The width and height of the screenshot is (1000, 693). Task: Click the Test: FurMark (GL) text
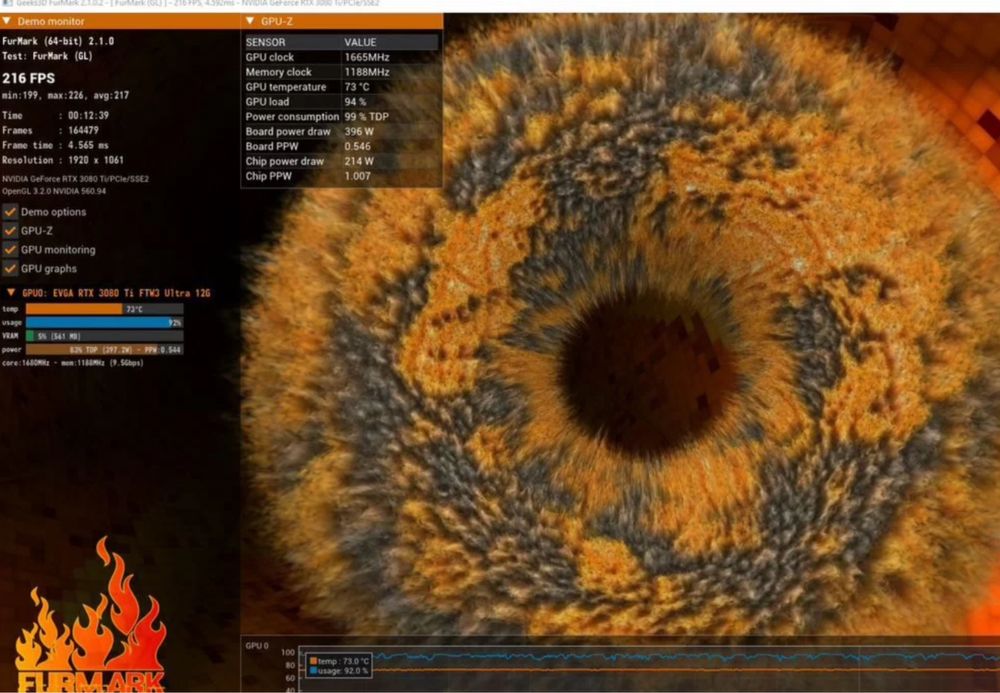coord(48,56)
